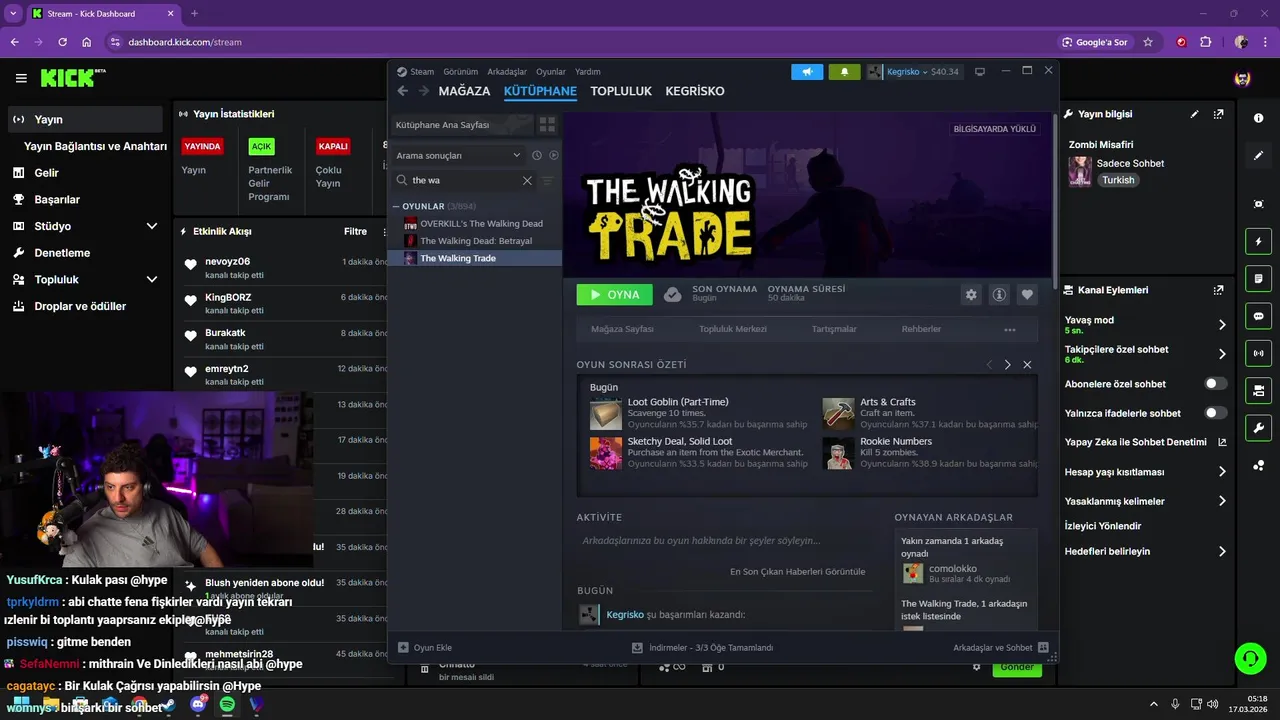
Task: Clear the Steam library search text
Action: point(527,181)
